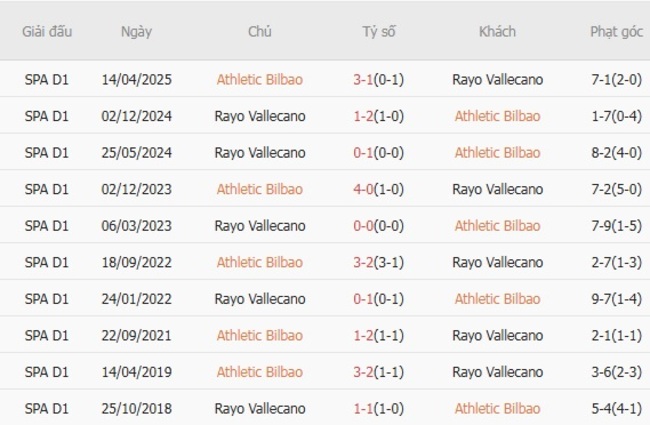Click away team Rayo Vallecano on 02/12/2023
This screenshot has width=650, height=425.
(497, 189)
